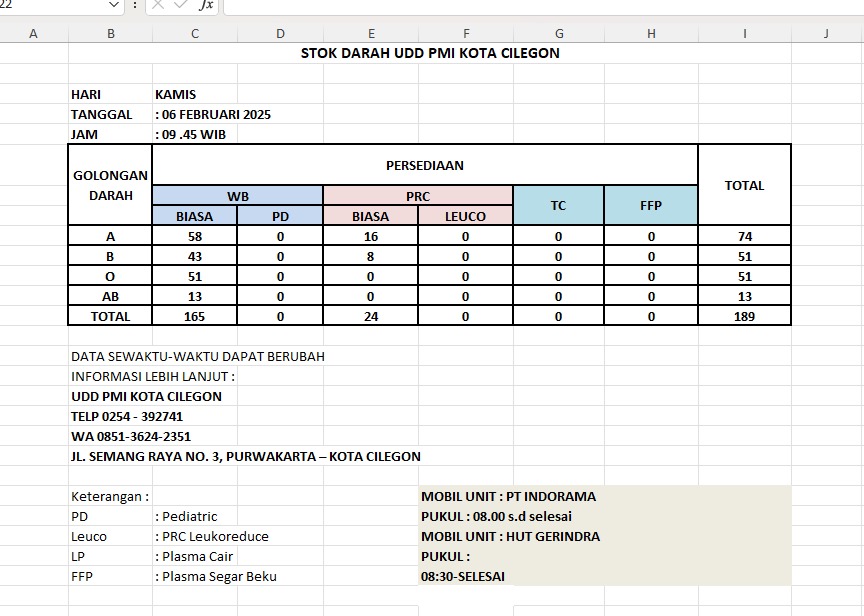Click the Insert Function fx icon
864x616 pixels.
click(207, 5)
